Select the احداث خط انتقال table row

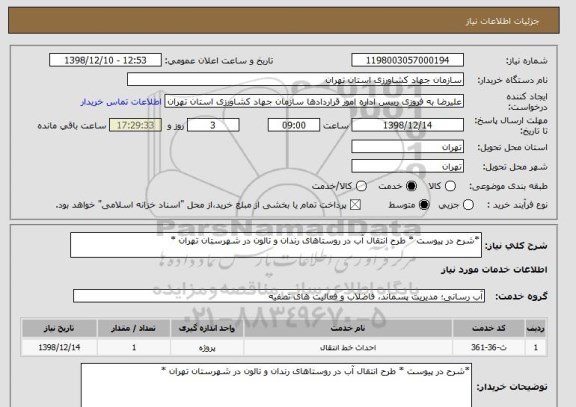coord(284,347)
